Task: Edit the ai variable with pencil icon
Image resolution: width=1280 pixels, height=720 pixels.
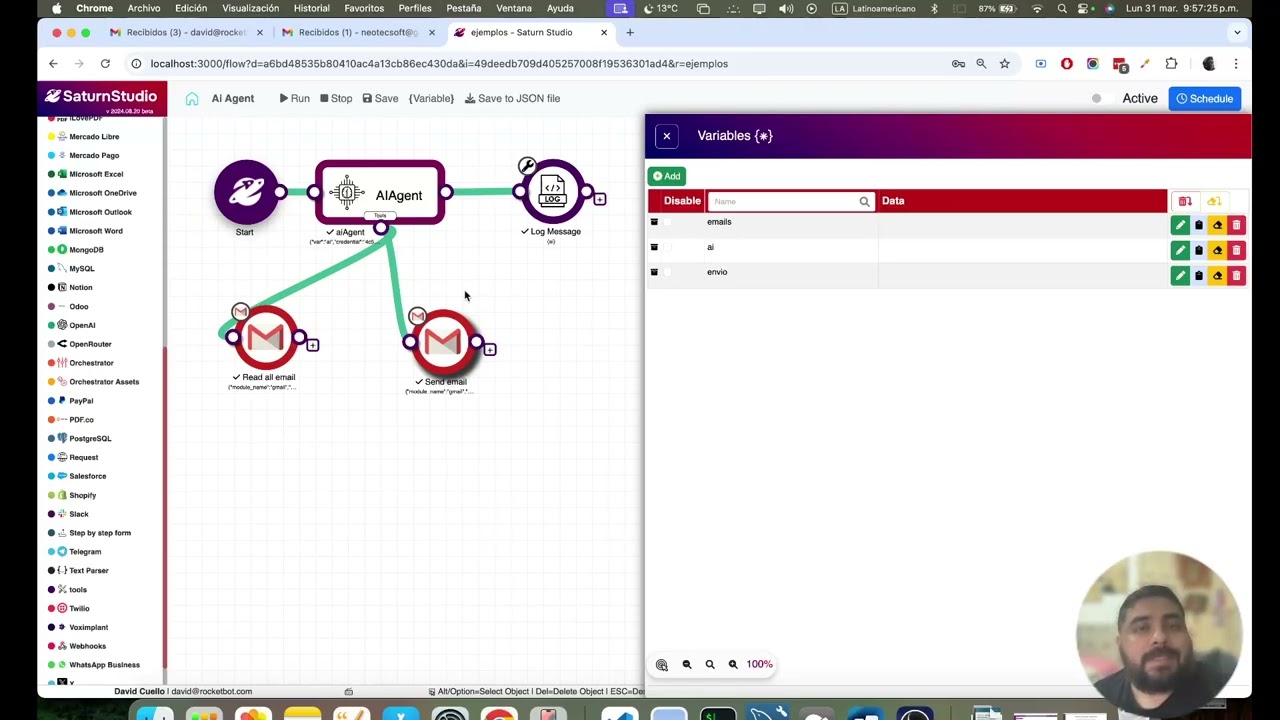Action: [1180, 250]
